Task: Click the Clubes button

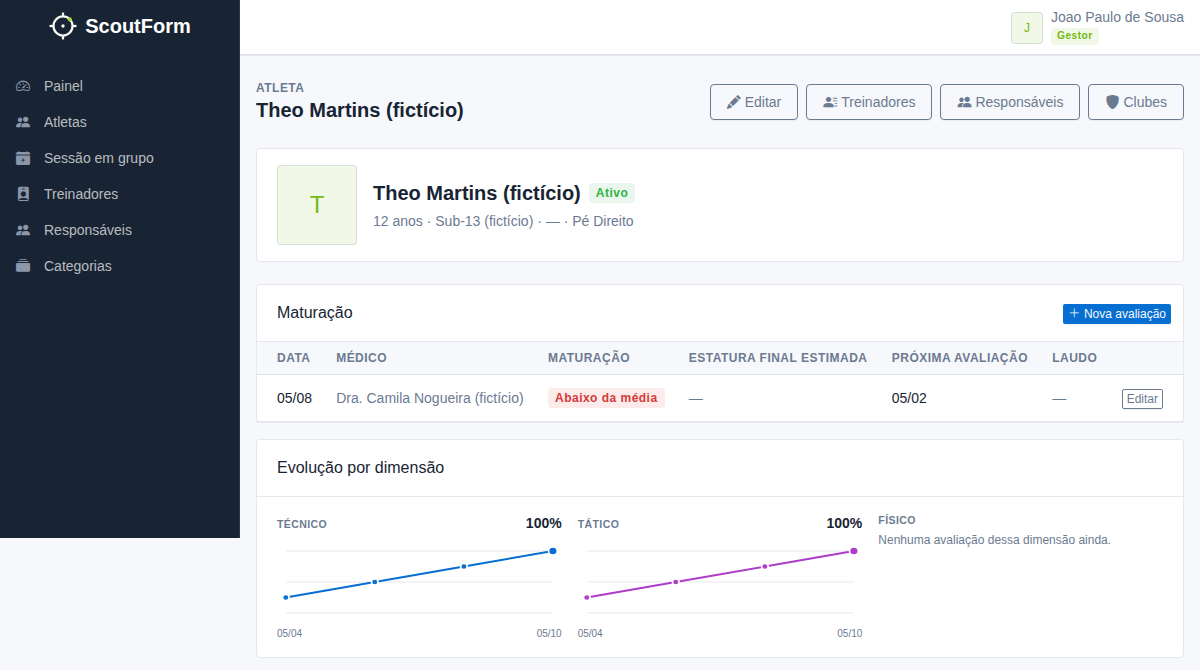Action: click(x=1136, y=102)
